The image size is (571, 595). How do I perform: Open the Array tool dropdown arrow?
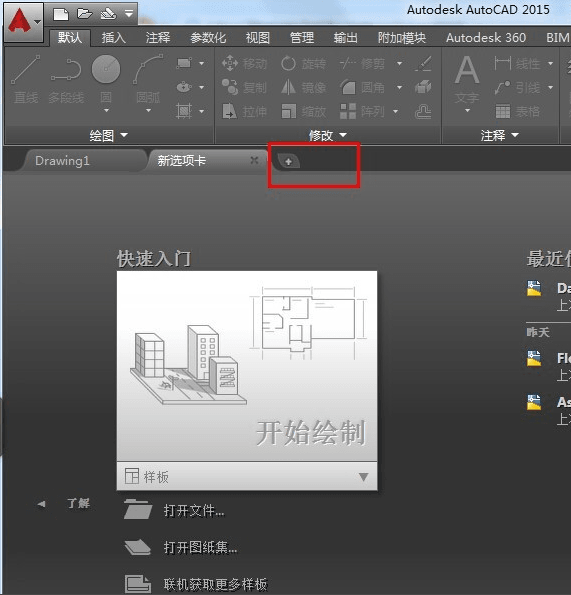(395, 112)
